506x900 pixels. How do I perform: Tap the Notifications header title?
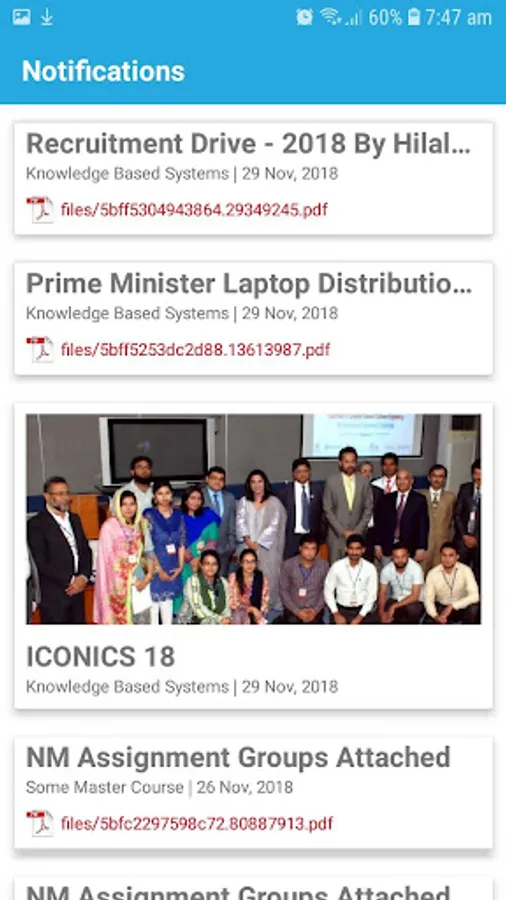pos(103,71)
